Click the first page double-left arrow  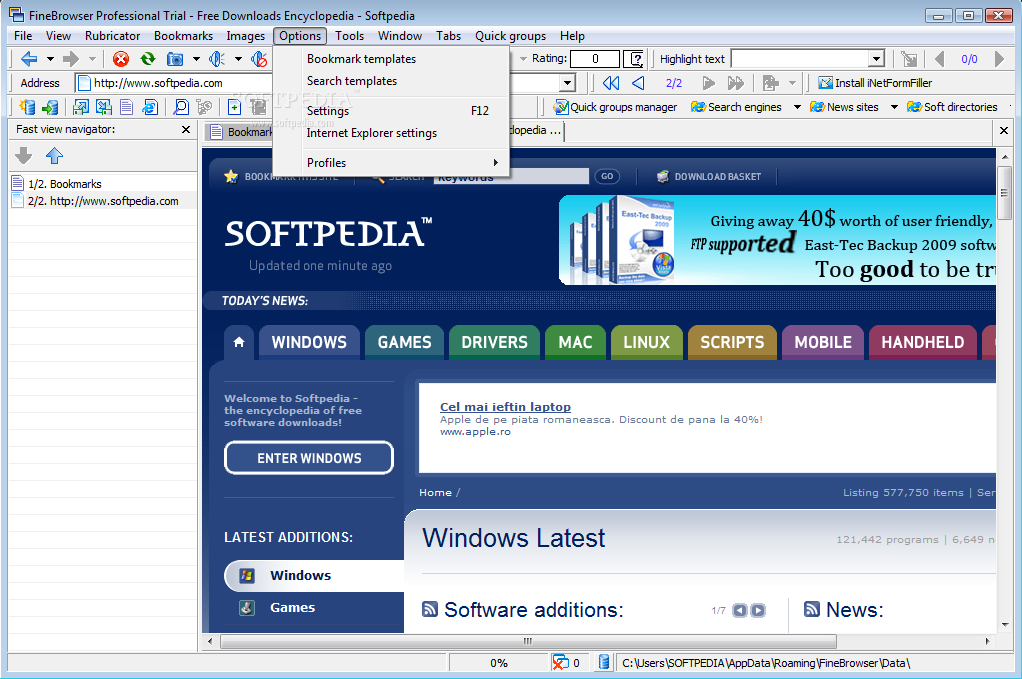coord(611,83)
